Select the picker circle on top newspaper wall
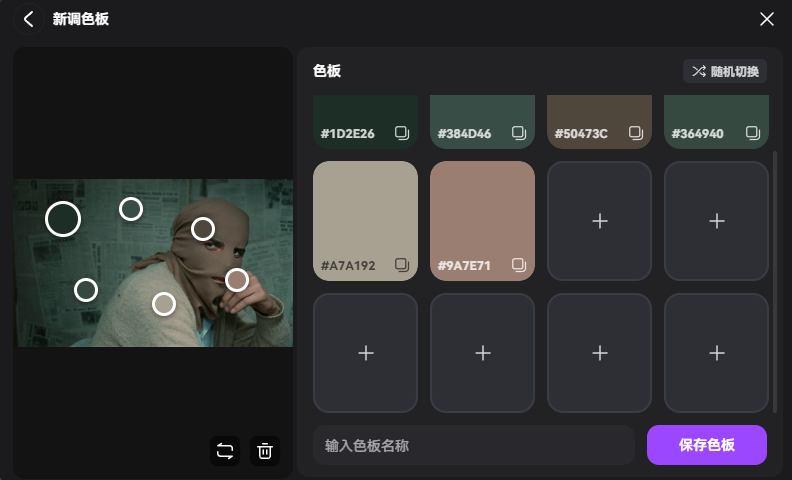 (x=131, y=209)
